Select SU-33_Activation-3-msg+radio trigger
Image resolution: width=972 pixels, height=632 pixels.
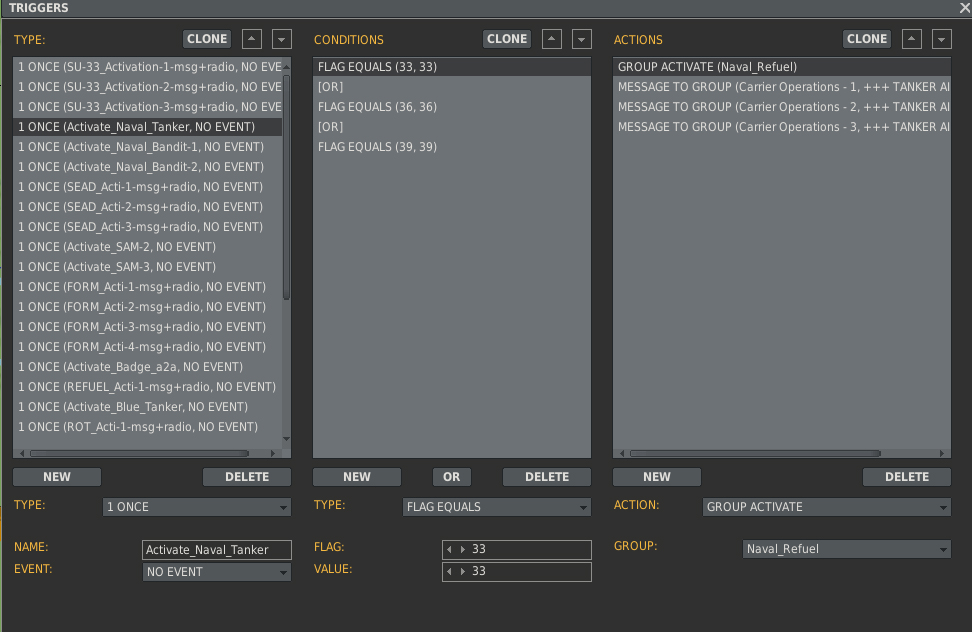pos(148,107)
